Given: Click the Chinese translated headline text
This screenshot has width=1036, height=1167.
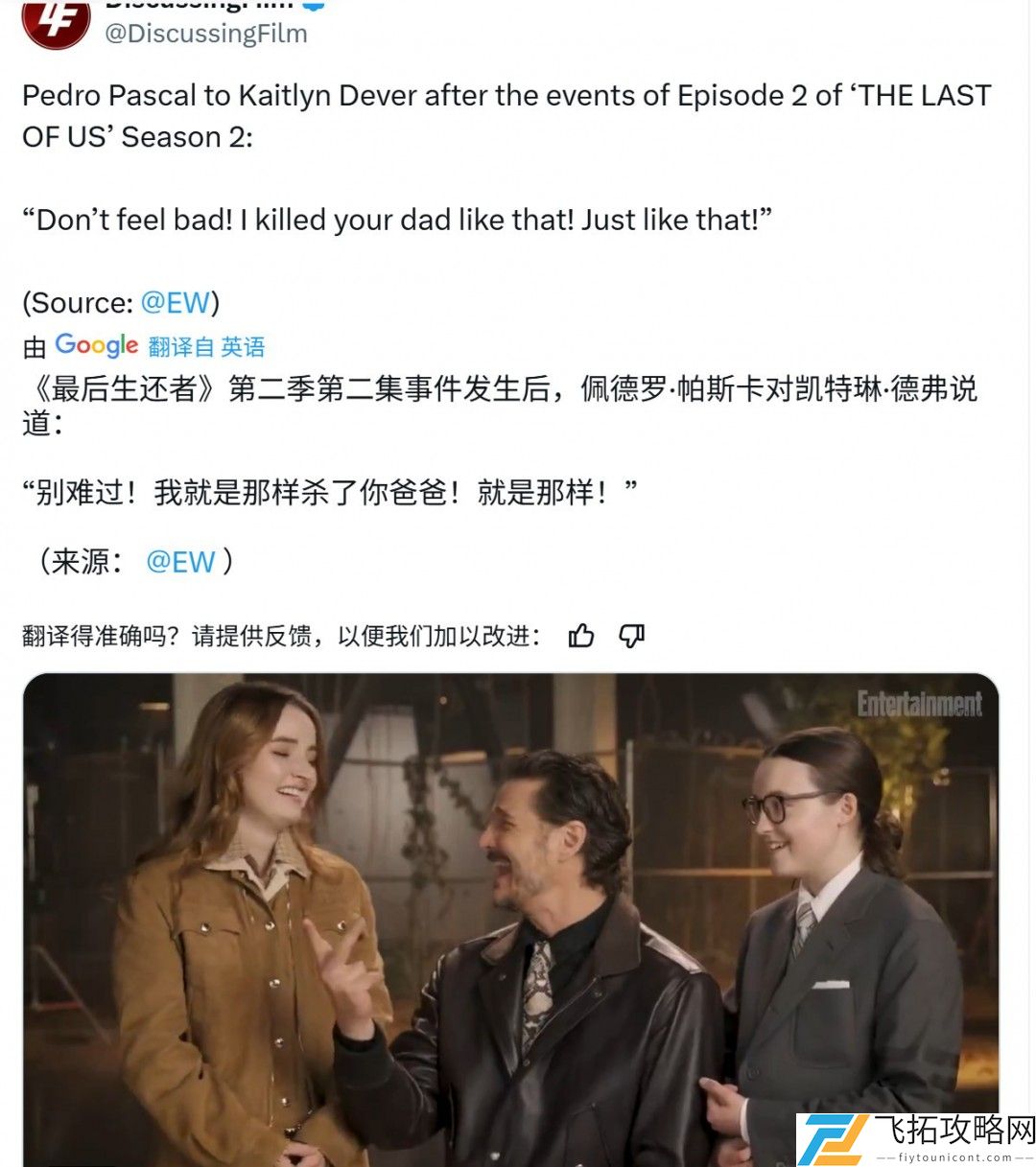Looking at the screenshot, I should coord(500,406).
